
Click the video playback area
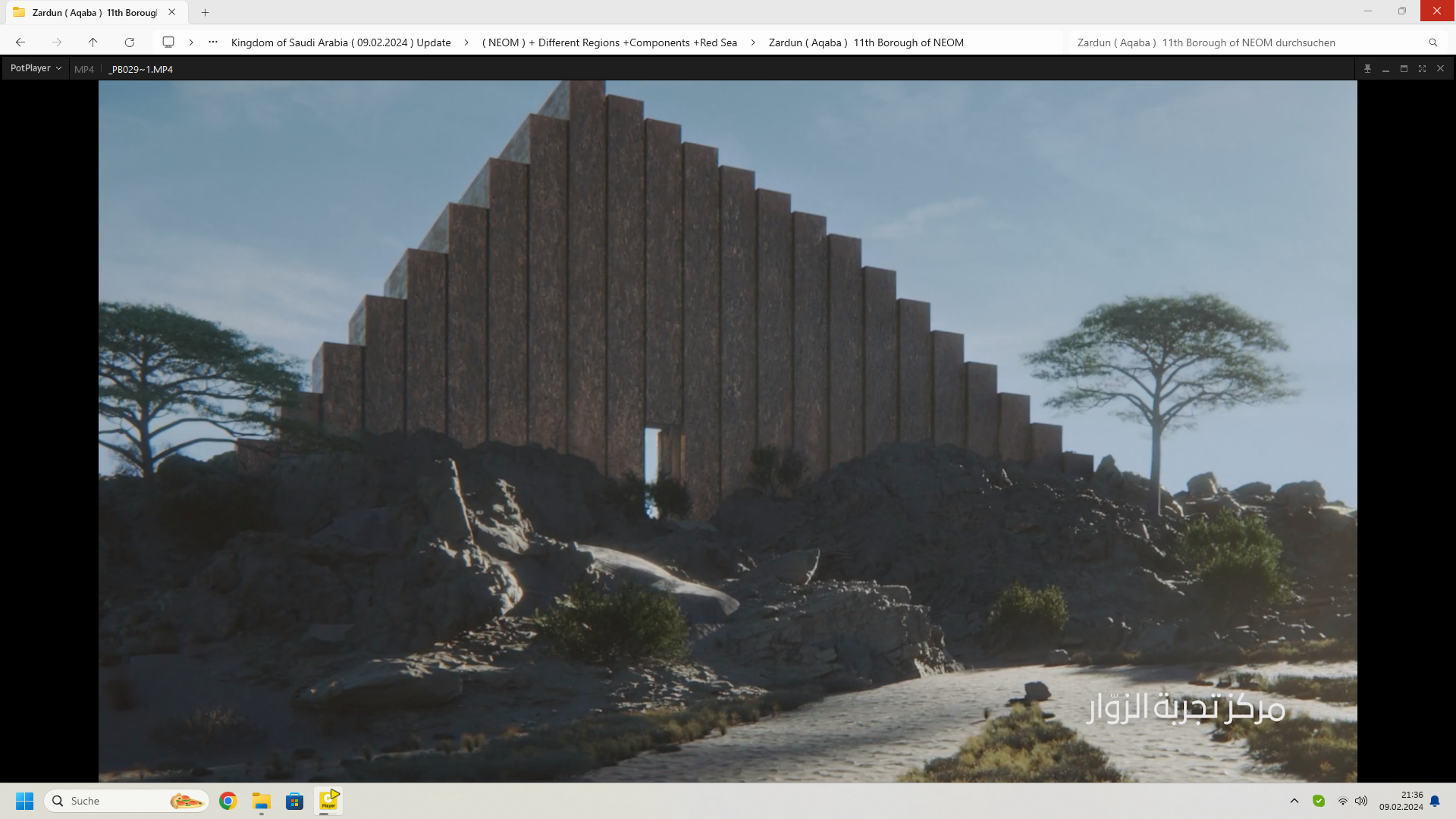point(727,431)
